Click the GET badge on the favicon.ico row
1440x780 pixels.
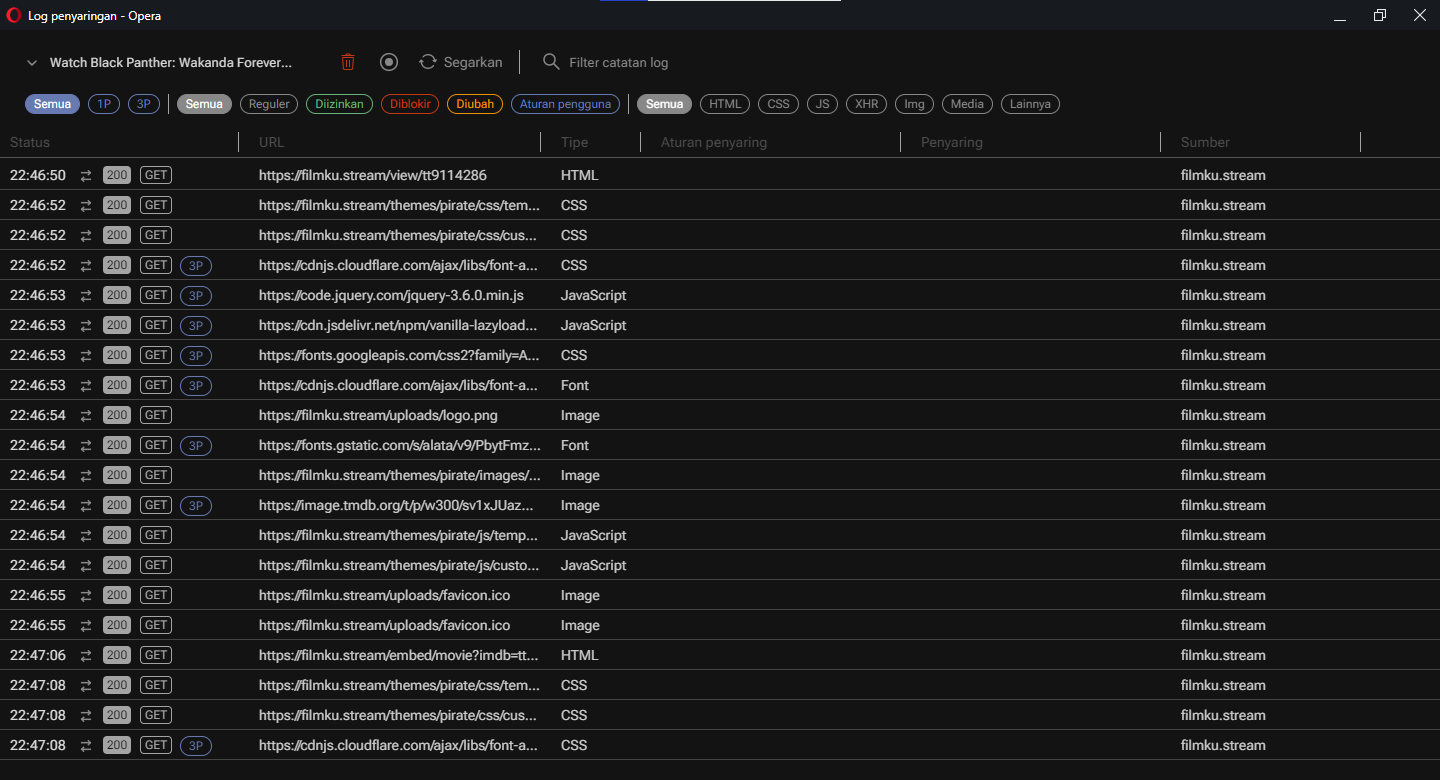click(x=155, y=594)
